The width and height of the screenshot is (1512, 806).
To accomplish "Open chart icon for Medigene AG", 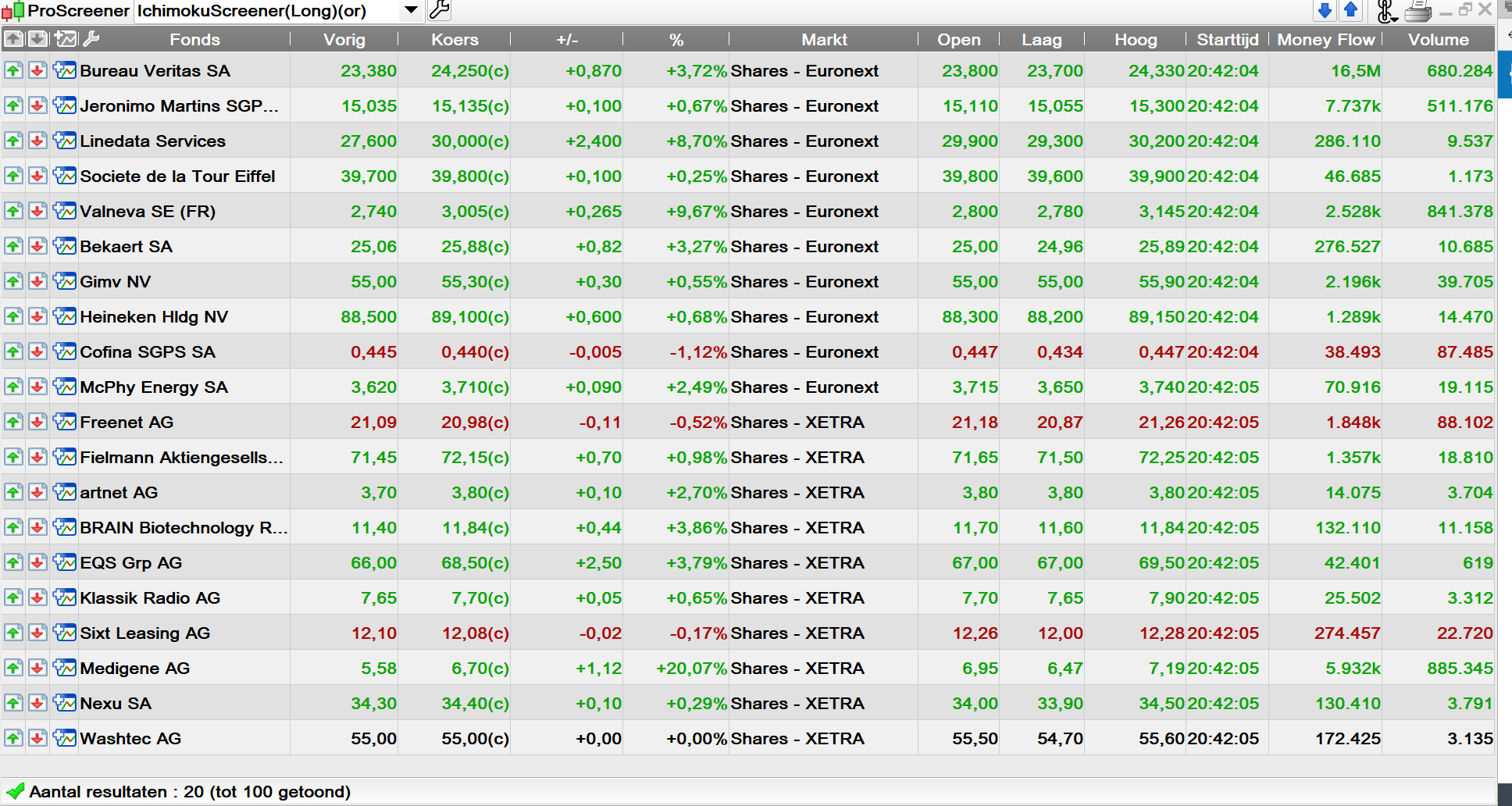I will [x=65, y=668].
